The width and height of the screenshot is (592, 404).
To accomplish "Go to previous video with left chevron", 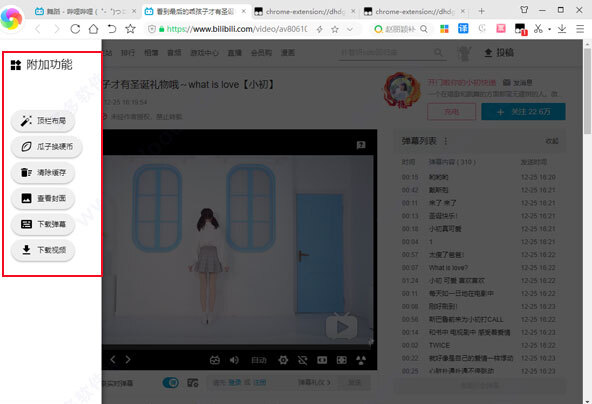I will pyautogui.click(x=113, y=359).
